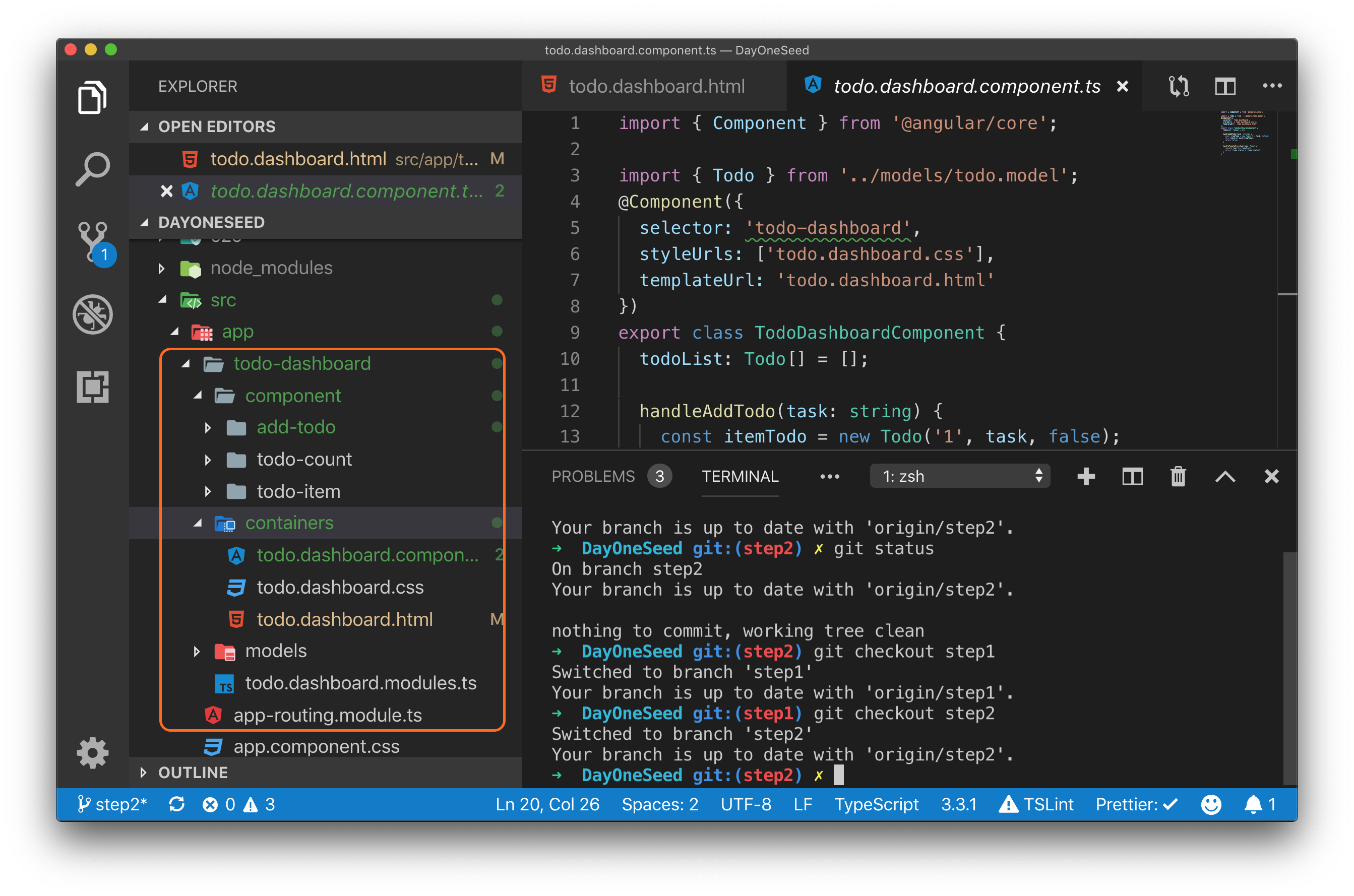
Task: Split the terminal panel
Action: click(x=1132, y=476)
